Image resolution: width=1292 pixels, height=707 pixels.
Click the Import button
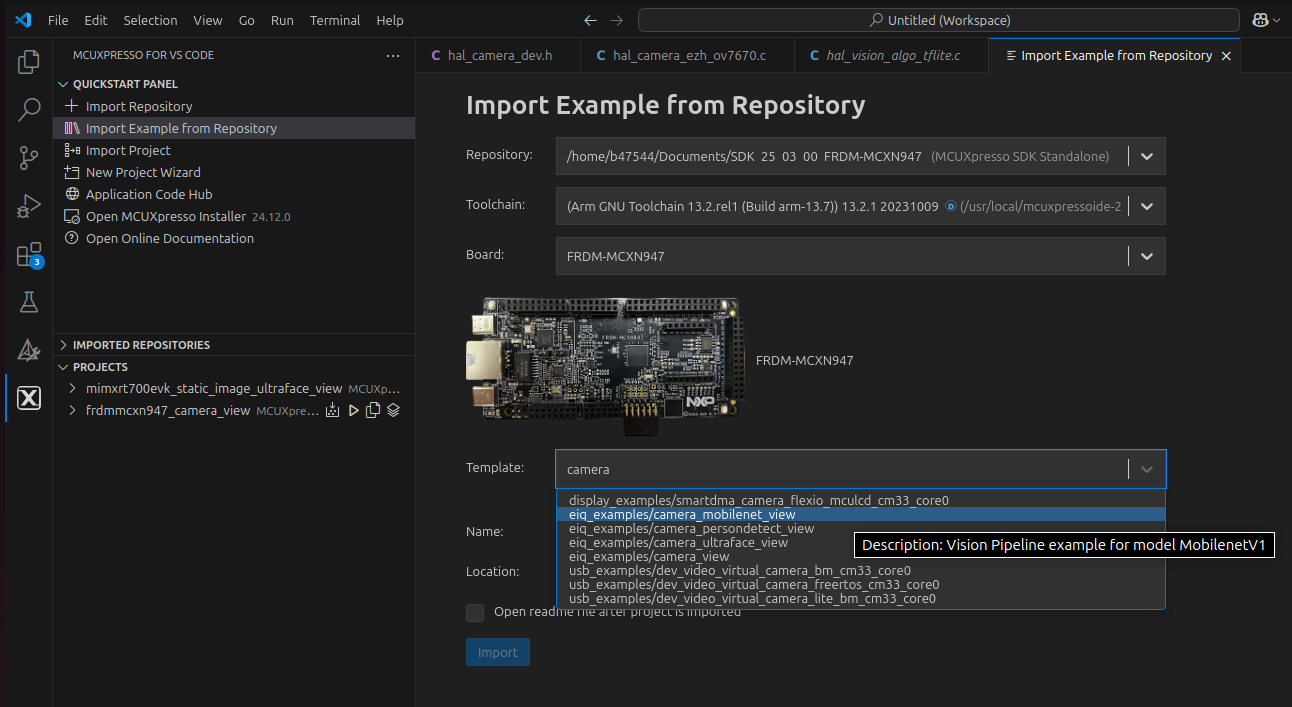[x=497, y=652]
